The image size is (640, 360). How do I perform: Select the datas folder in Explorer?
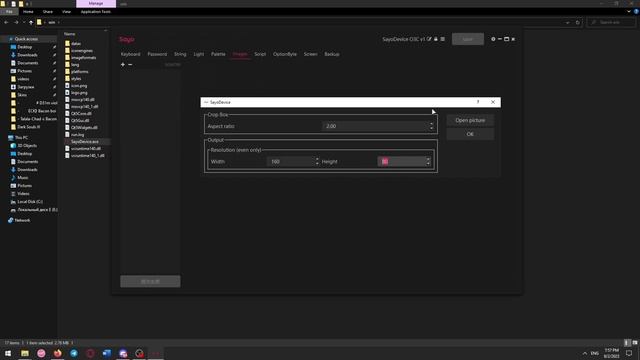coord(76,44)
